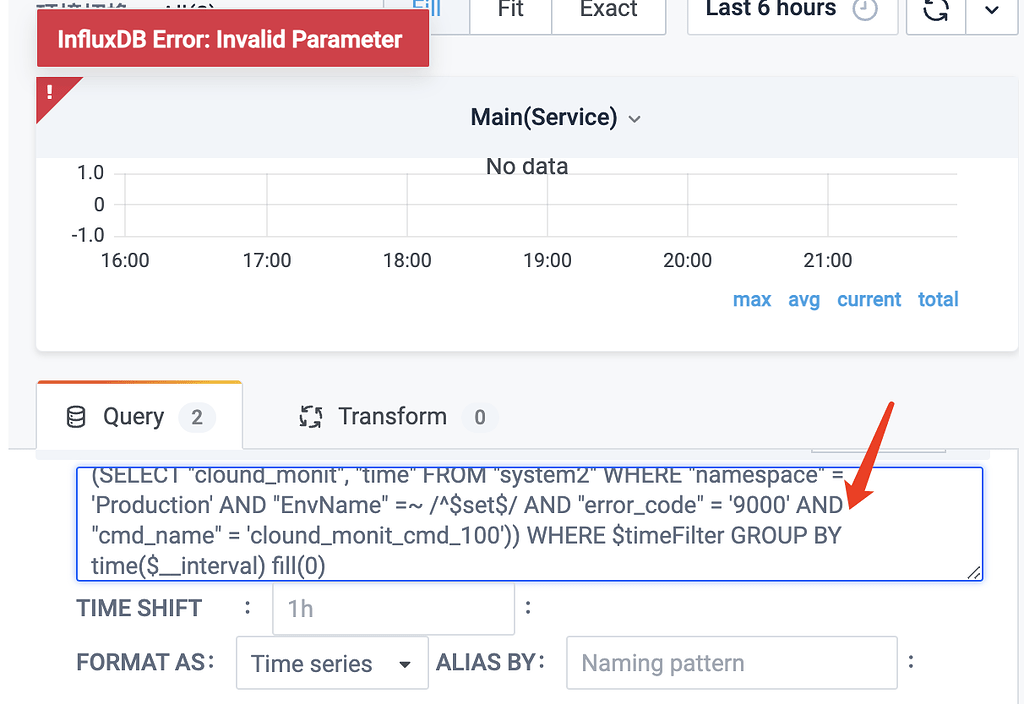Switch to the Transform tab
Screen dimensions: 1024x704
pyautogui.click(x=390, y=416)
